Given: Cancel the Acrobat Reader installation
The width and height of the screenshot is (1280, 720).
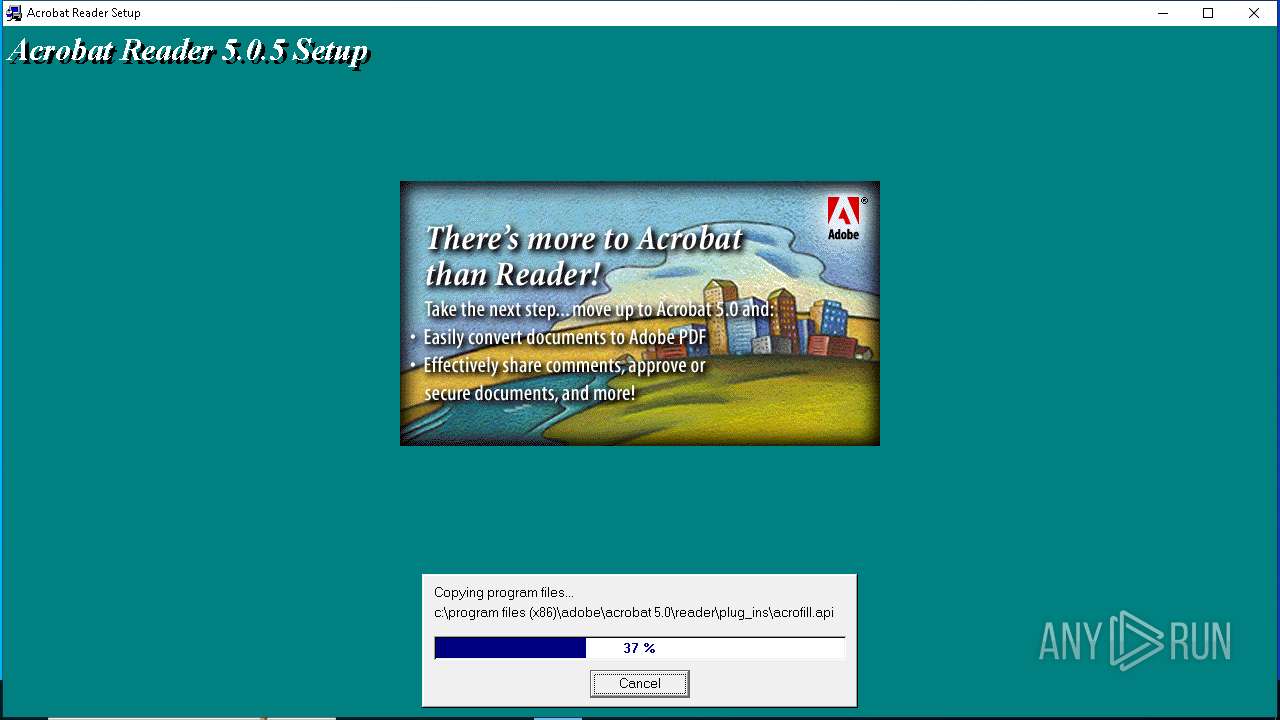Looking at the screenshot, I should [639, 684].
